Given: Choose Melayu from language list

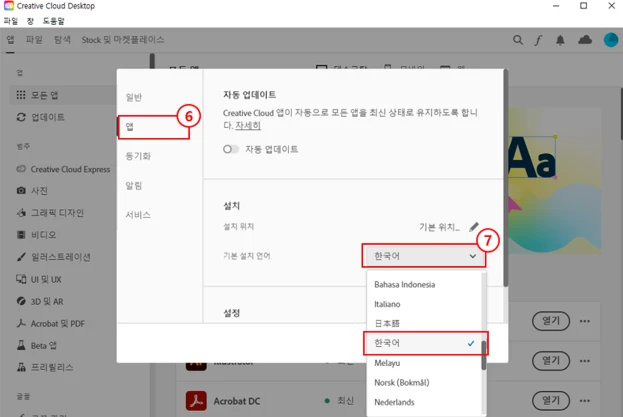Looking at the screenshot, I should click(424, 363).
